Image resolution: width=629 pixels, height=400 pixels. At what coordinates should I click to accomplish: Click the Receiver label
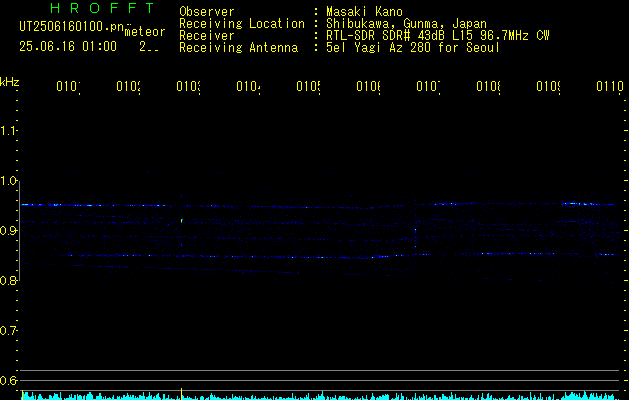[x=207, y=36]
